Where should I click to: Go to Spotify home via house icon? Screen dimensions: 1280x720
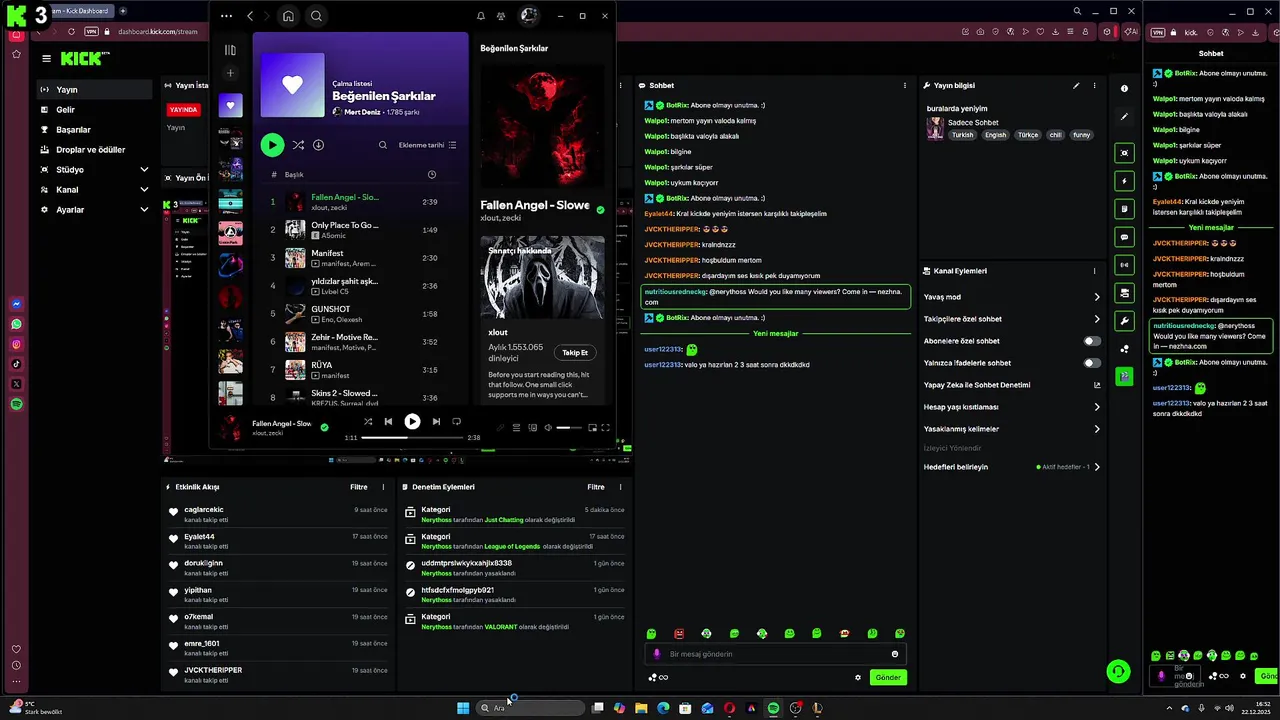288,16
